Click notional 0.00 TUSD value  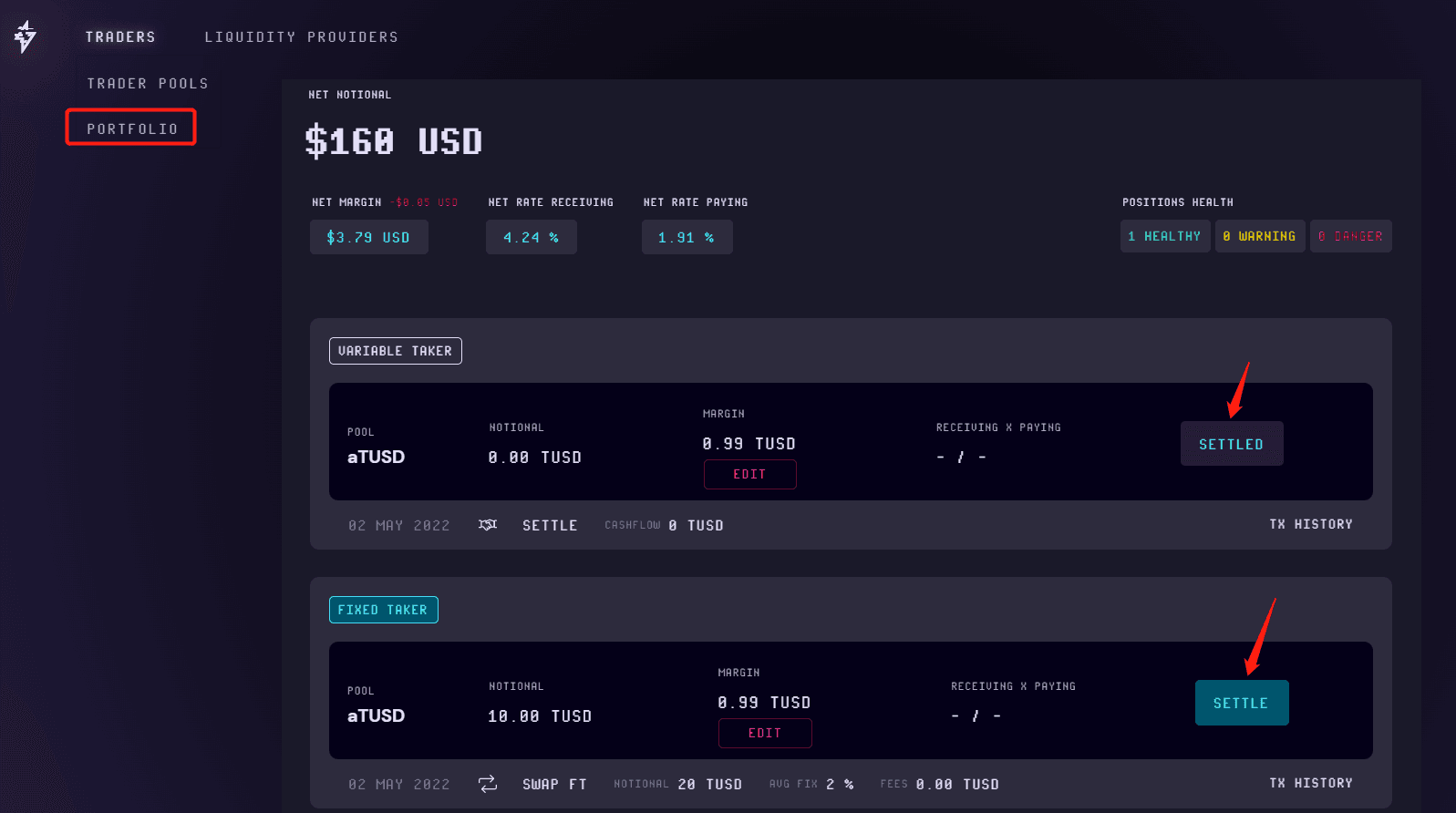coord(535,458)
